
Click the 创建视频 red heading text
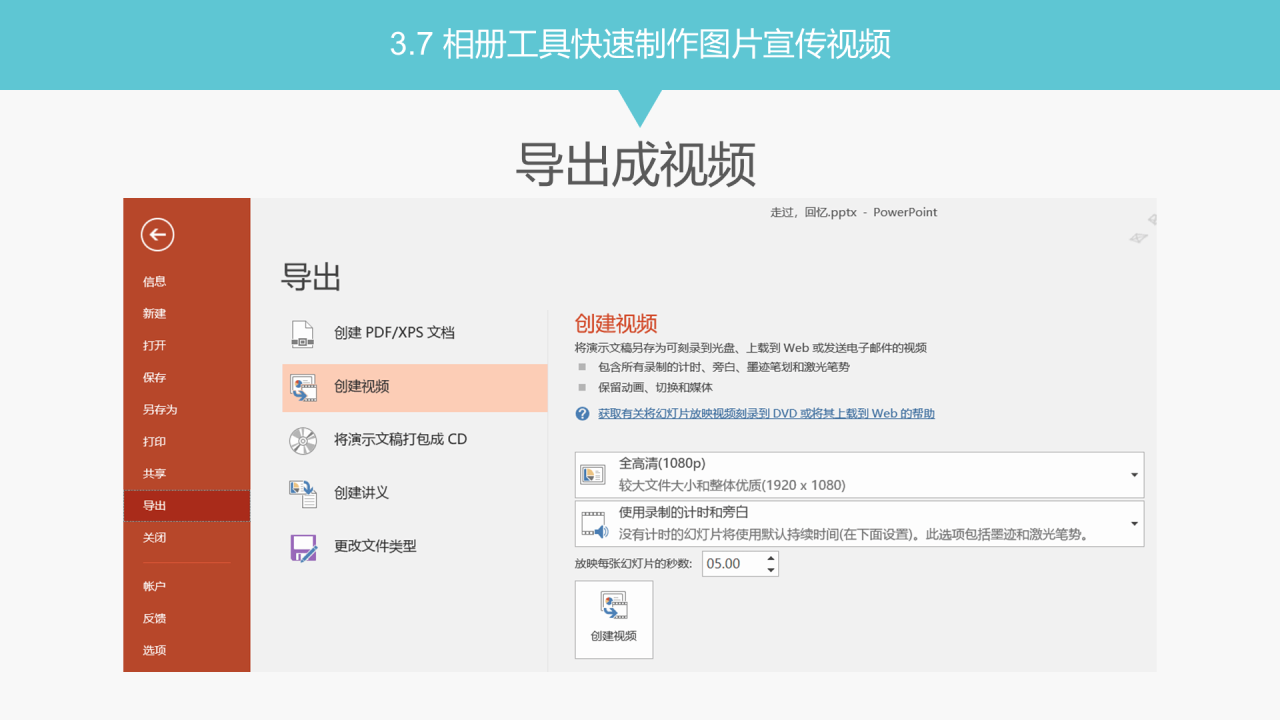[x=616, y=324]
